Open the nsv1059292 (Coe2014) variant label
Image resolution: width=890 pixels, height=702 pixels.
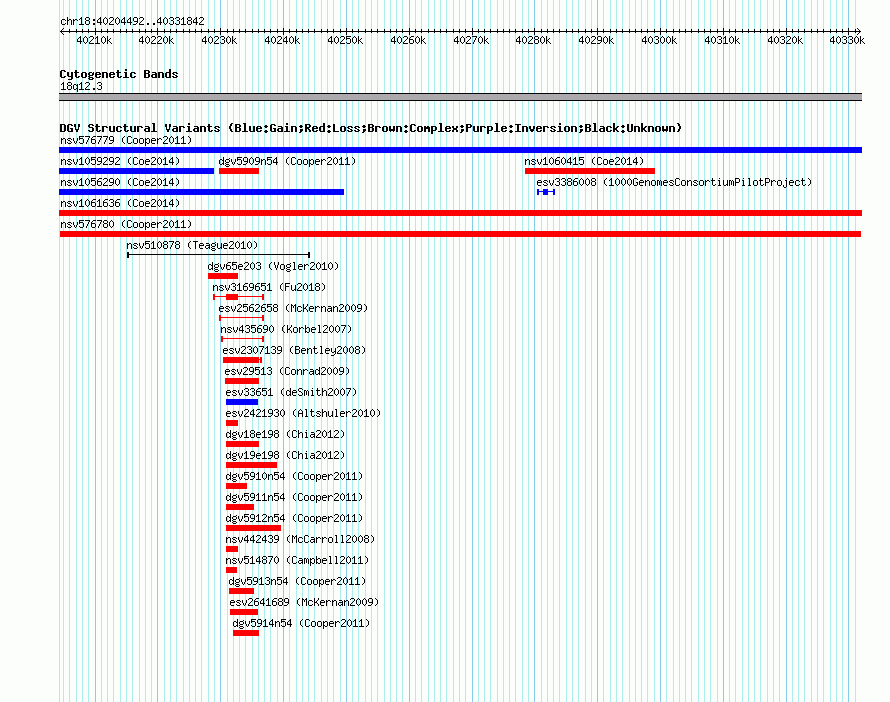pos(120,161)
